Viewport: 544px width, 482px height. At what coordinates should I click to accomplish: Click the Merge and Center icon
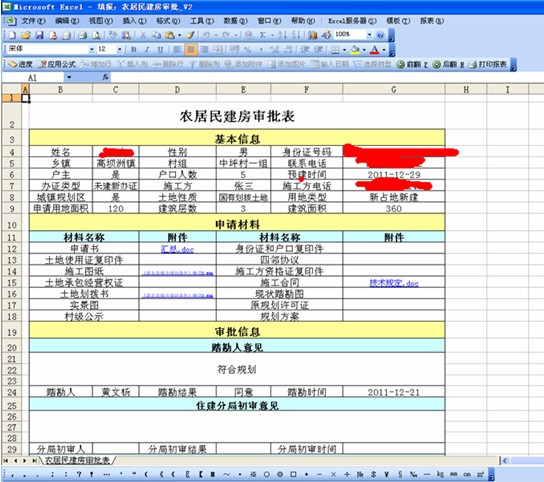[218, 50]
